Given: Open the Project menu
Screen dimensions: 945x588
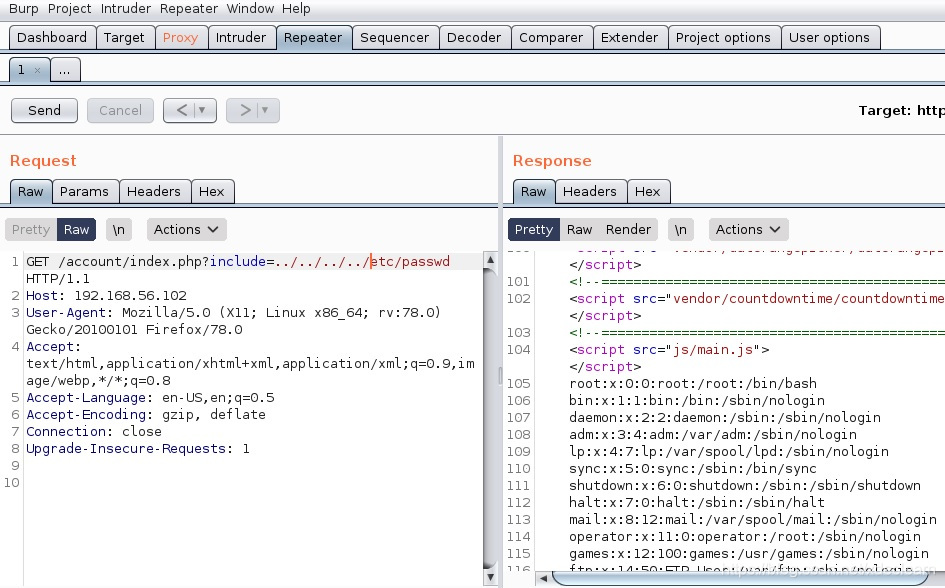Looking at the screenshot, I should [70, 9].
